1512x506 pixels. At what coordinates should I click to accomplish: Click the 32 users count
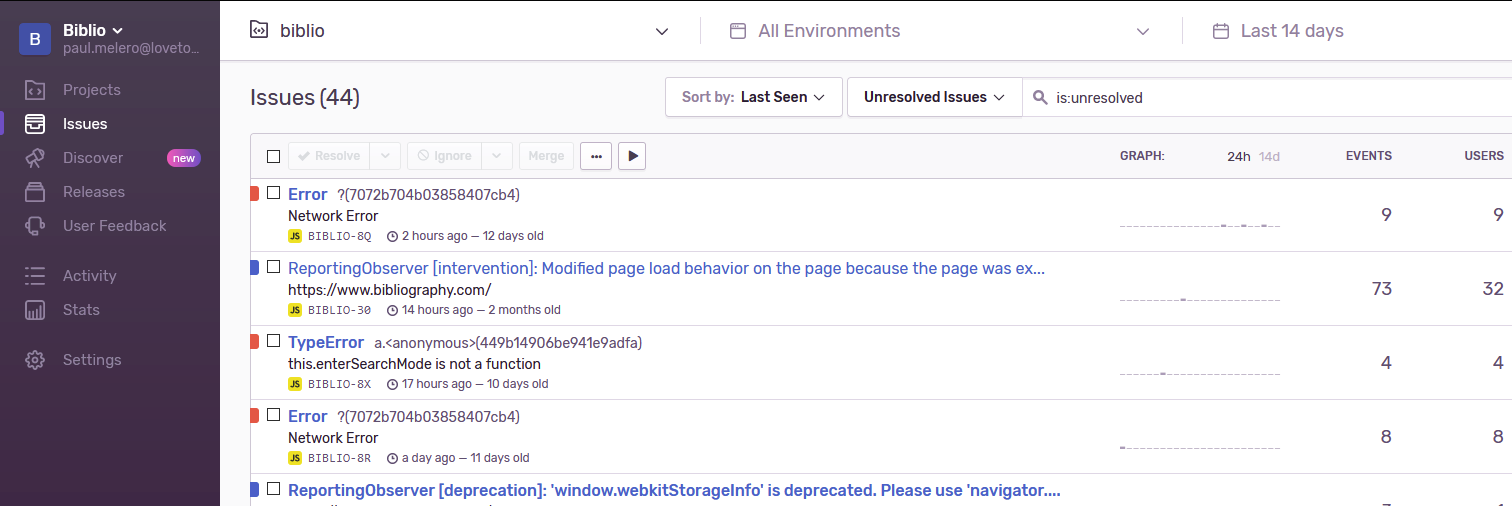(1493, 289)
